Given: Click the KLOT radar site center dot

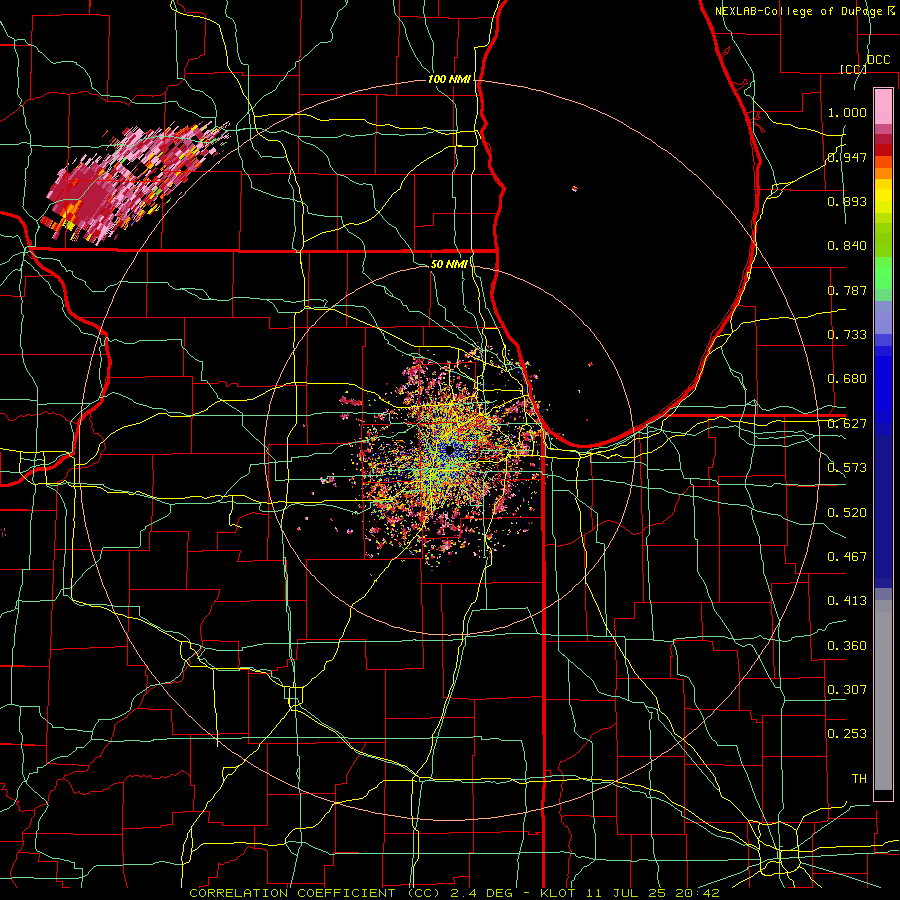Looking at the screenshot, I should (449, 449).
